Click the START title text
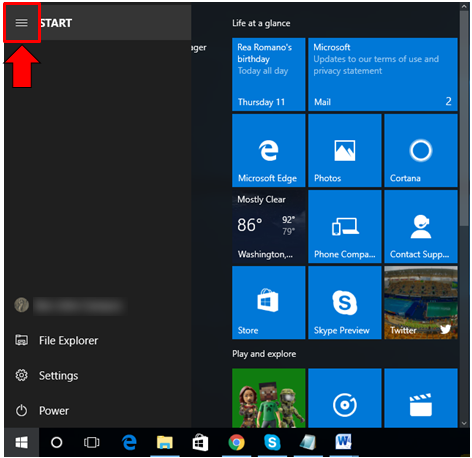Image resolution: width=472 pixels, height=458 pixels. pos(56,23)
